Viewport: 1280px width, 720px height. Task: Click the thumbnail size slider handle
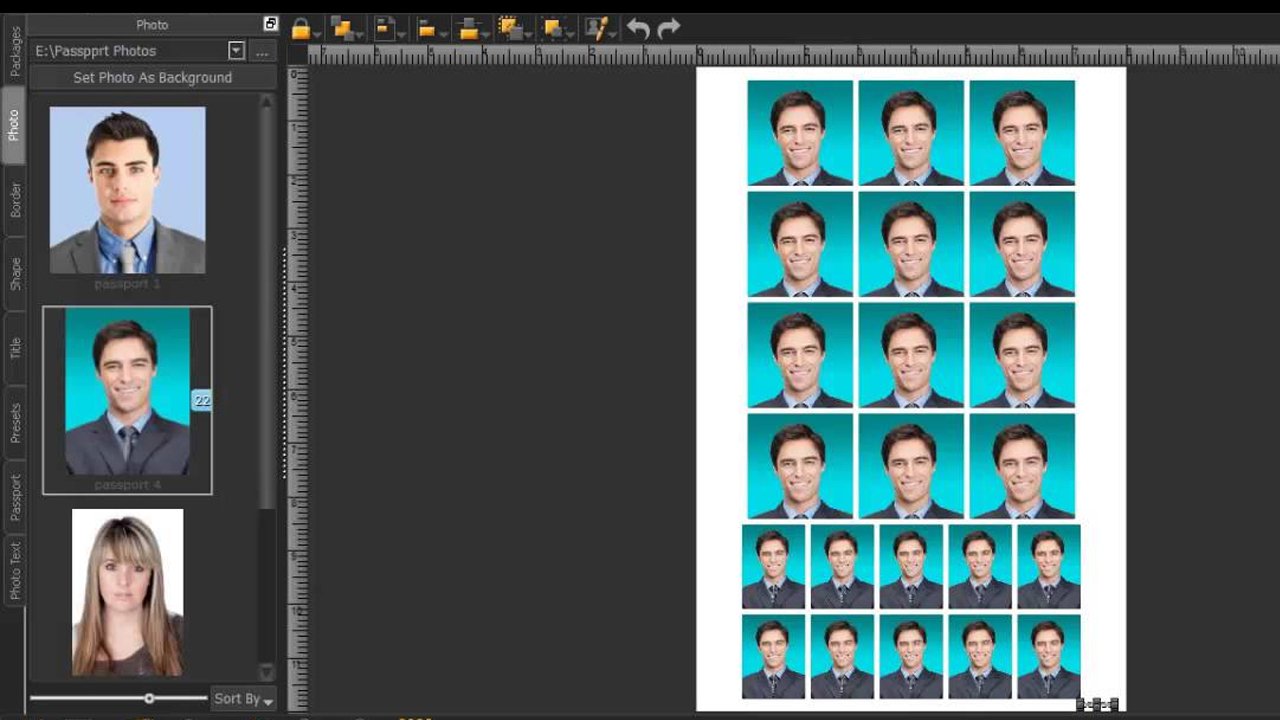tap(149, 698)
